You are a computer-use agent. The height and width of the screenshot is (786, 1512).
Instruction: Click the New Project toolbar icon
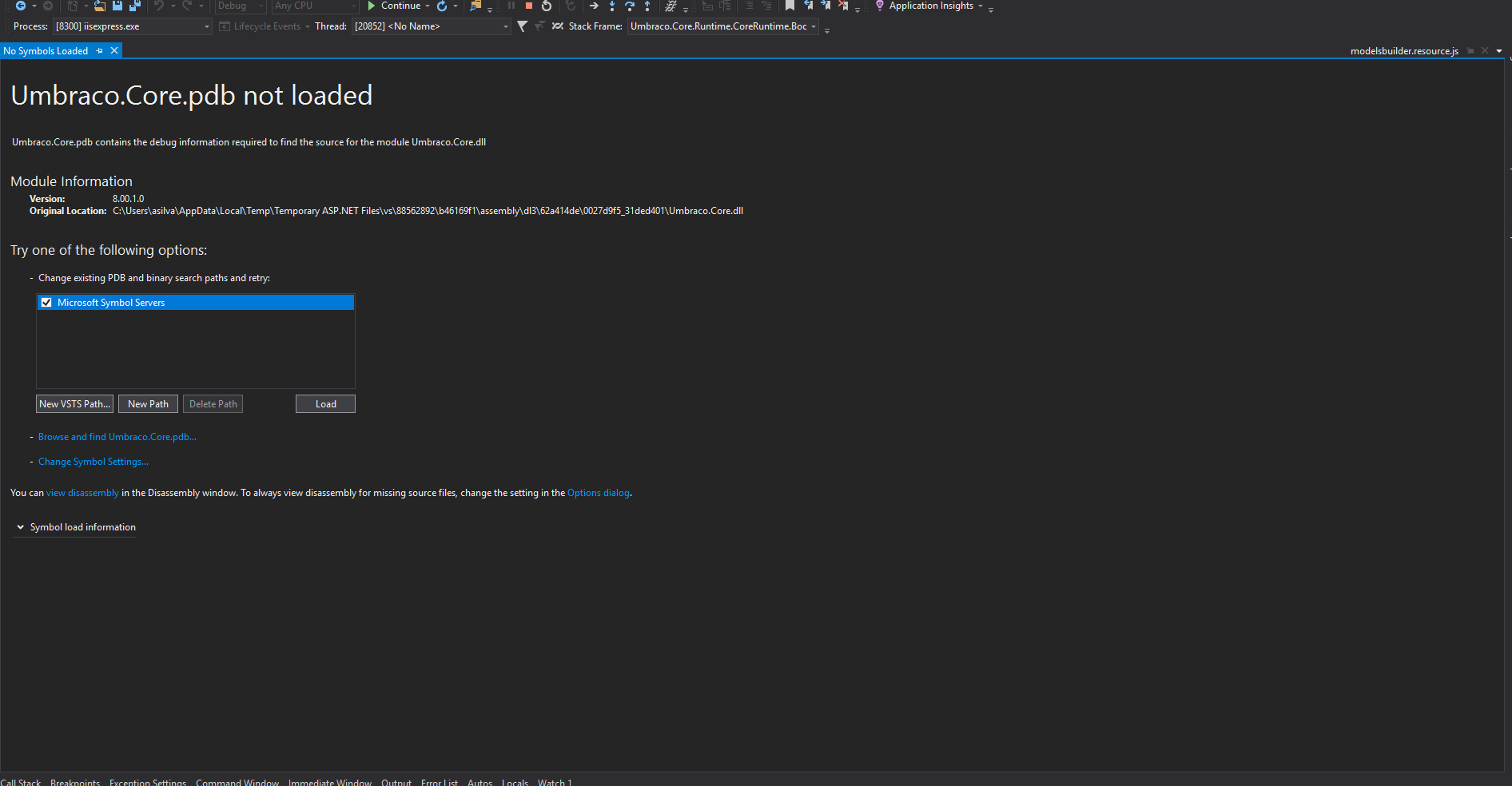click(73, 6)
